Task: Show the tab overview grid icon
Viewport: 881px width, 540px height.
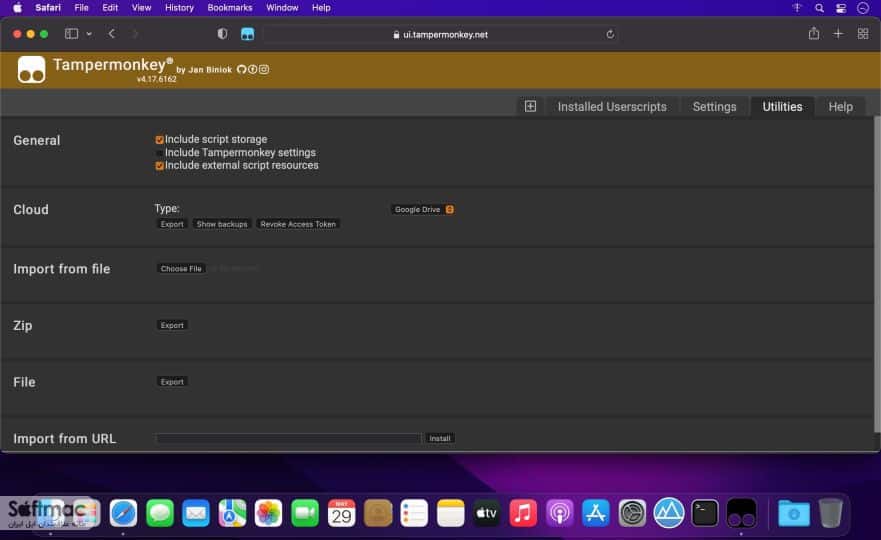Action: click(x=863, y=34)
